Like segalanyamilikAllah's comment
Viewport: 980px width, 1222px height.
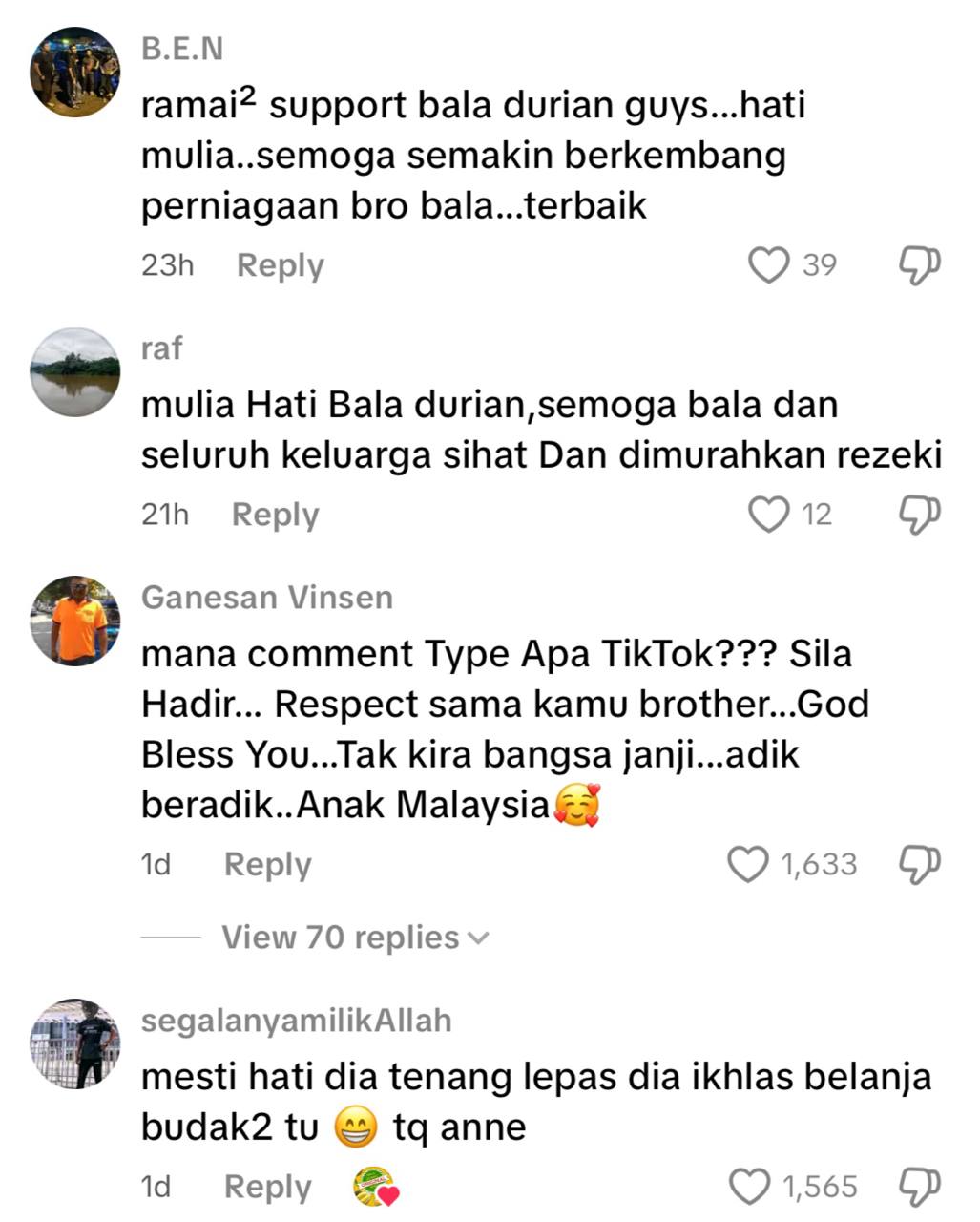(x=749, y=1187)
